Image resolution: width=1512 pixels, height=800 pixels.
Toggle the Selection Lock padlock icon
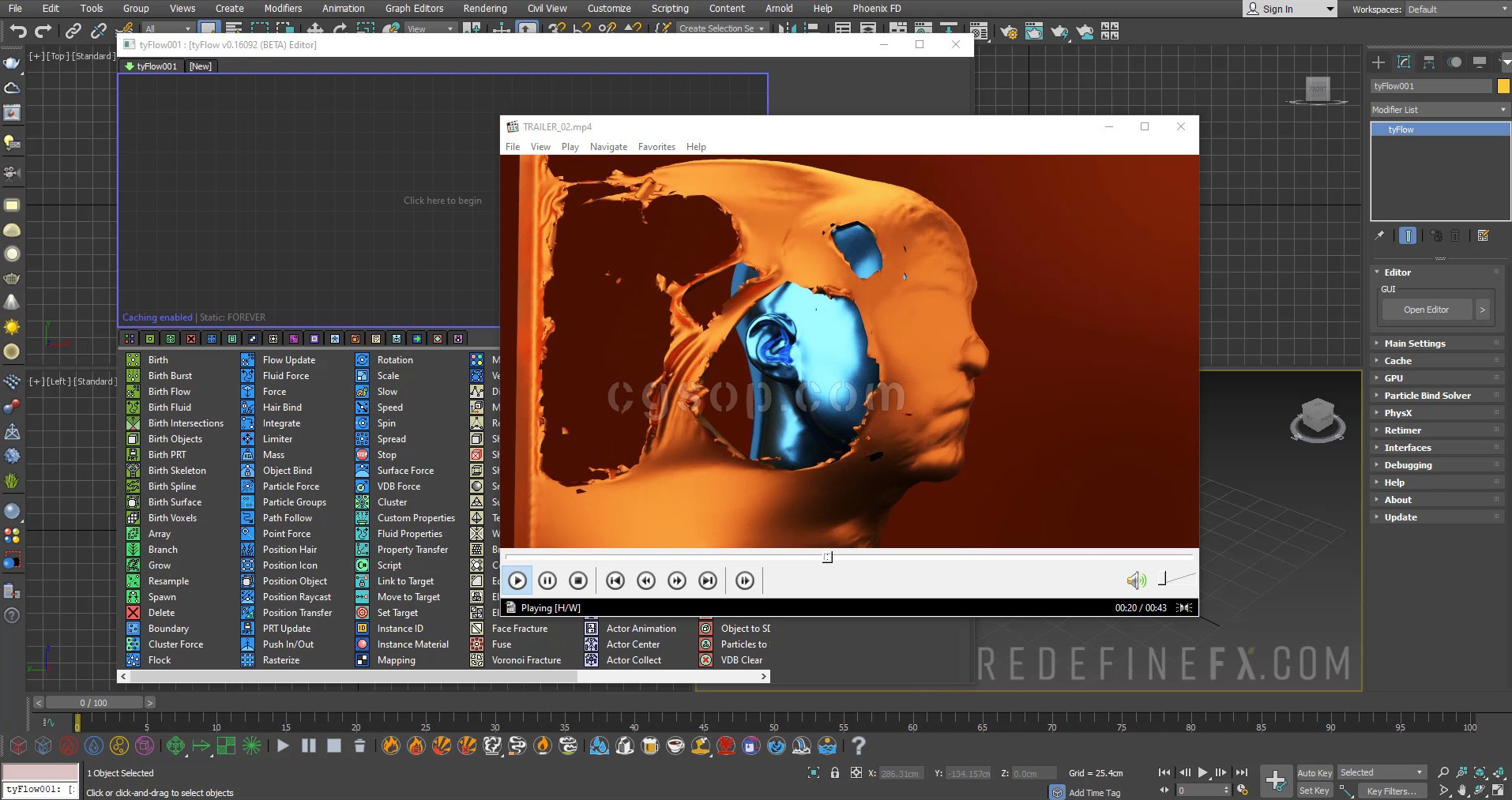pyautogui.click(x=835, y=773)
